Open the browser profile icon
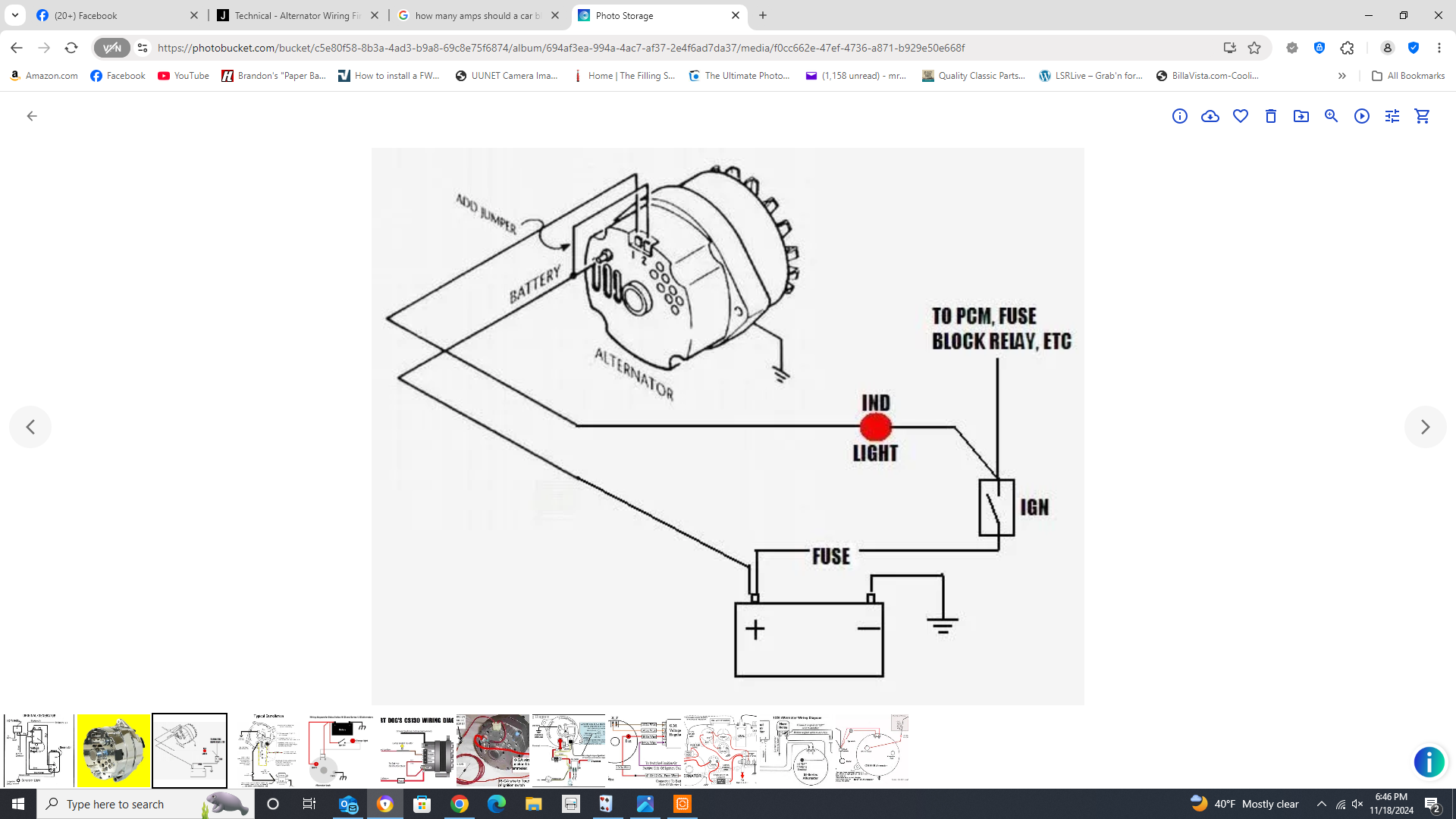Viewport: 1456px width, 819px height. (1387, 48)
